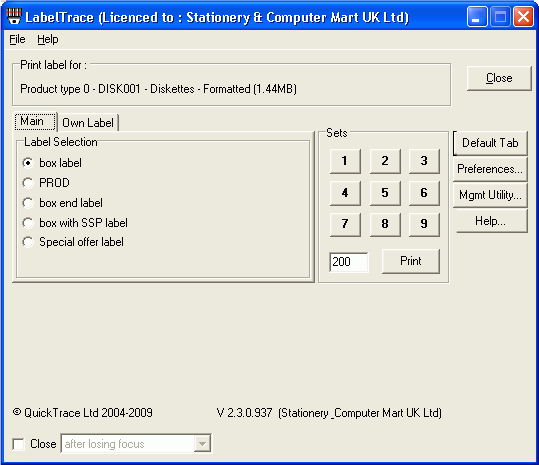Choose the box end label option
This screenshot has width=539, height=465.
point(28,203)
